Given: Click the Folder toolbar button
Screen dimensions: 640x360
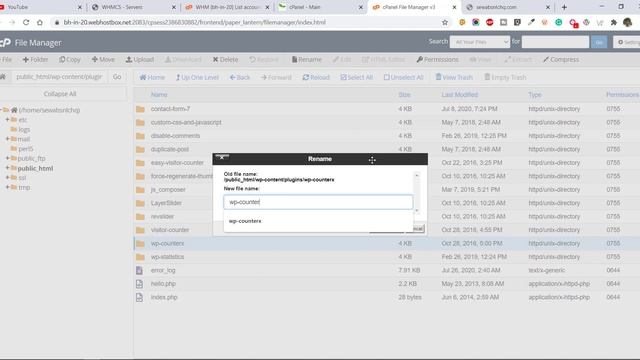Looking at the screenshot, I should tap(36, 60).
